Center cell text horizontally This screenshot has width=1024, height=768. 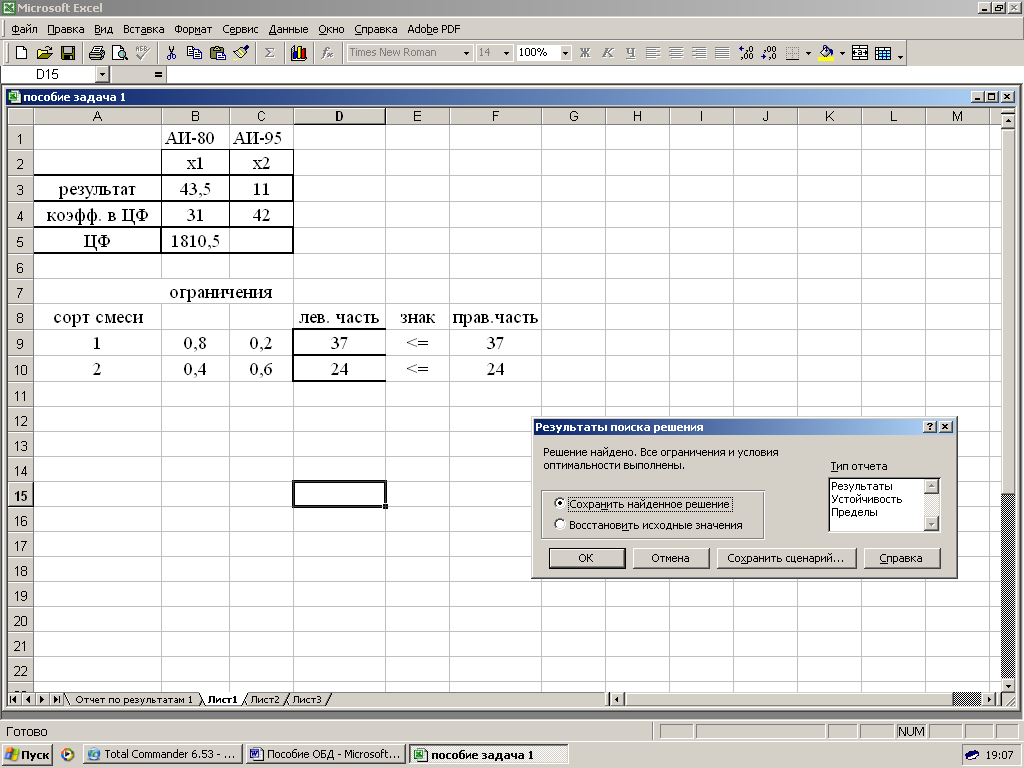pos(676,53)
